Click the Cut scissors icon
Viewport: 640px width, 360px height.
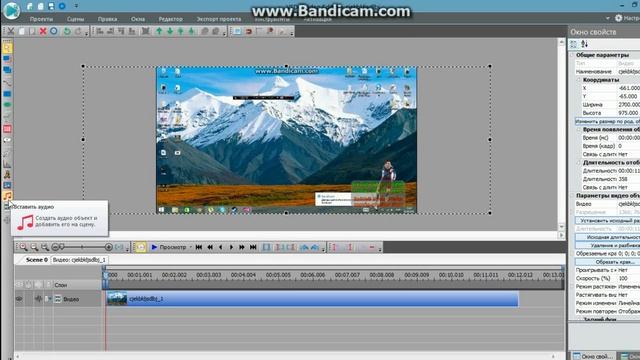point(11,31)
